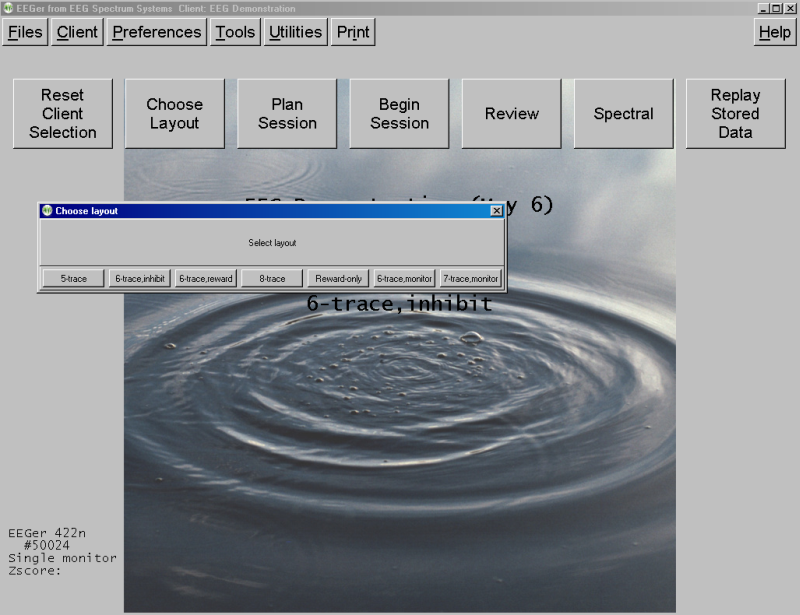The image size is (800, 615).
Task: Open the Spectral view
Action: tap(623, 114)
